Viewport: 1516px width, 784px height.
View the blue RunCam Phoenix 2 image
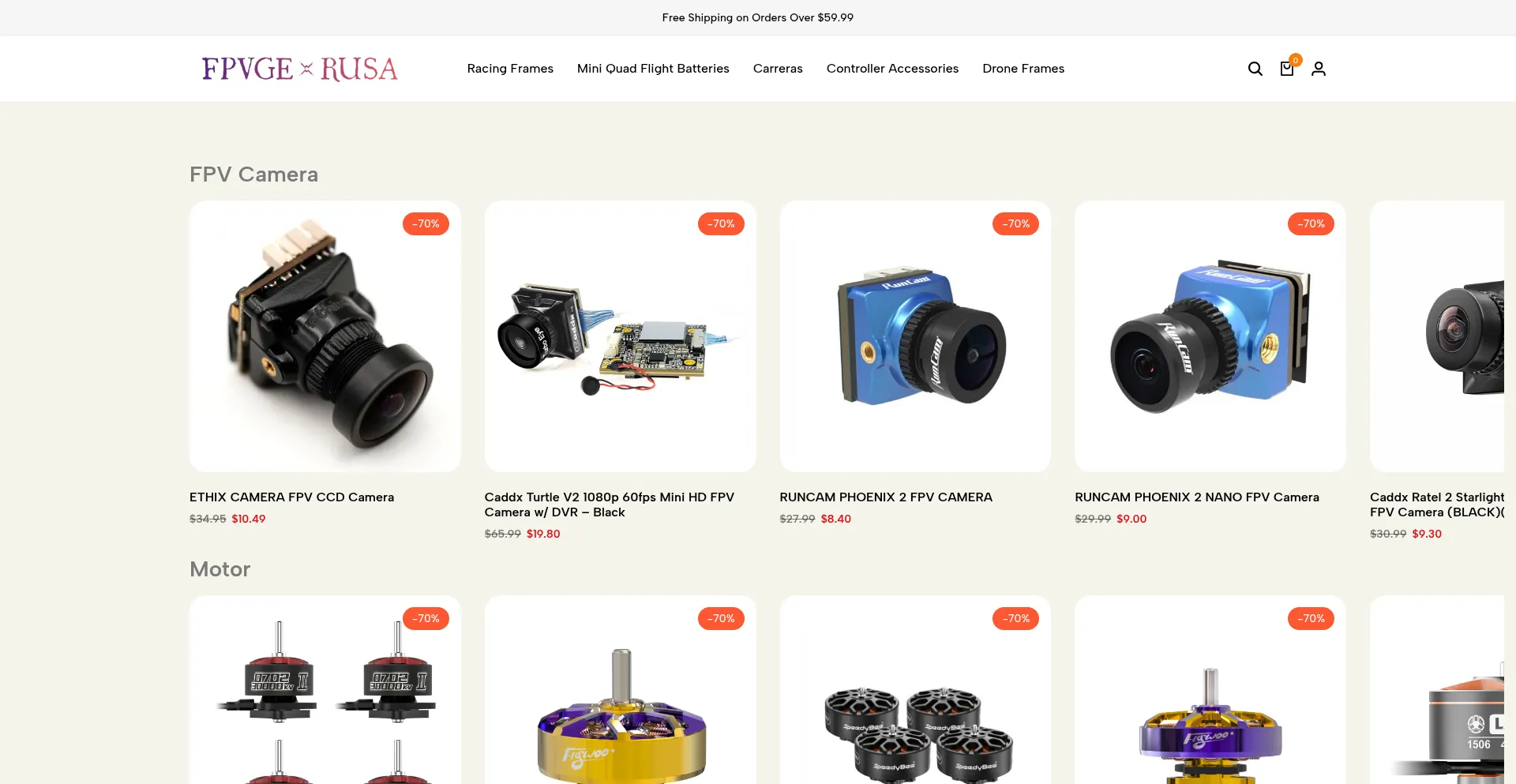point(915,336)
